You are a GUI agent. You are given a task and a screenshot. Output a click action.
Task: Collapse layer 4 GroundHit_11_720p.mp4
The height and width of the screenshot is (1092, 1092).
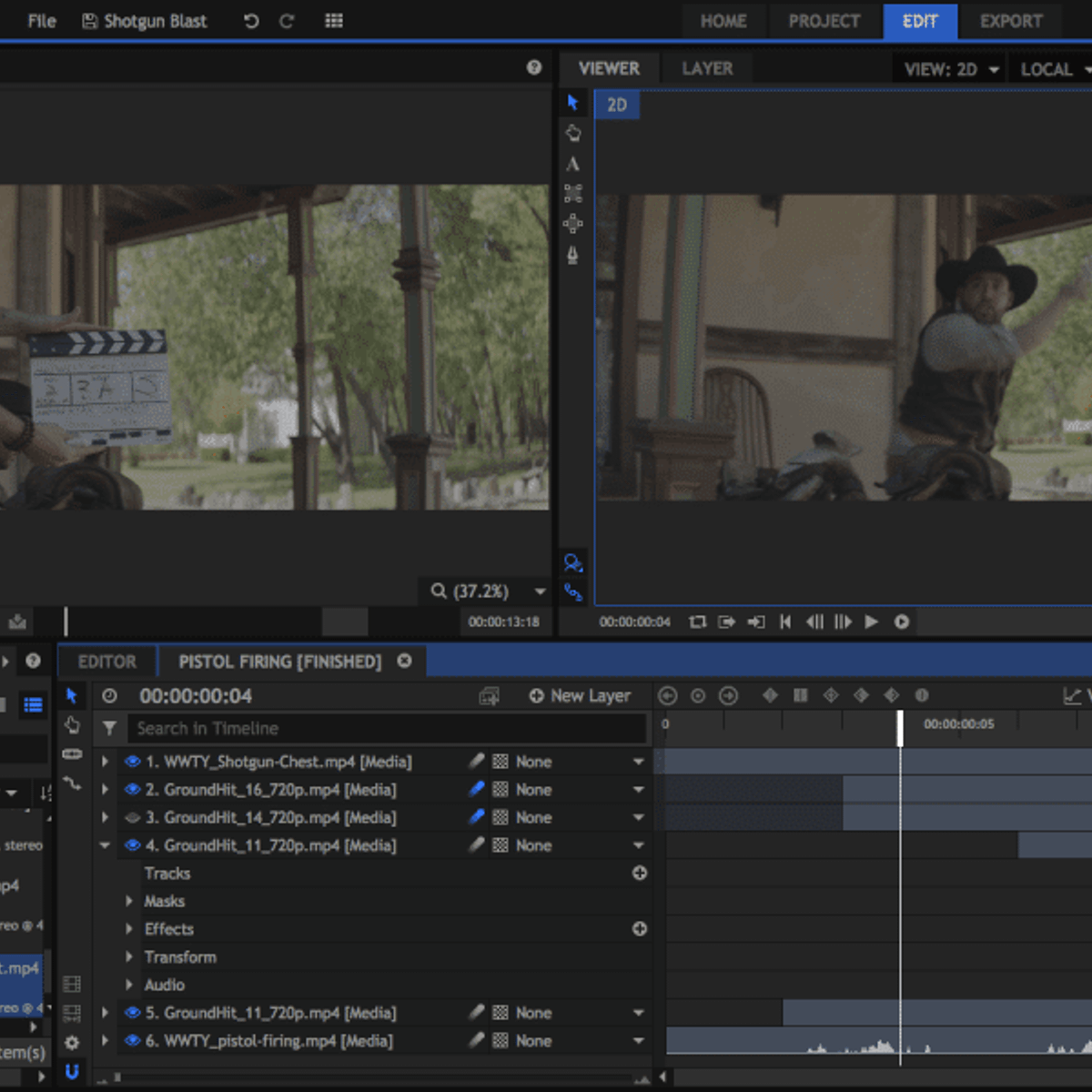coord(105,845)
